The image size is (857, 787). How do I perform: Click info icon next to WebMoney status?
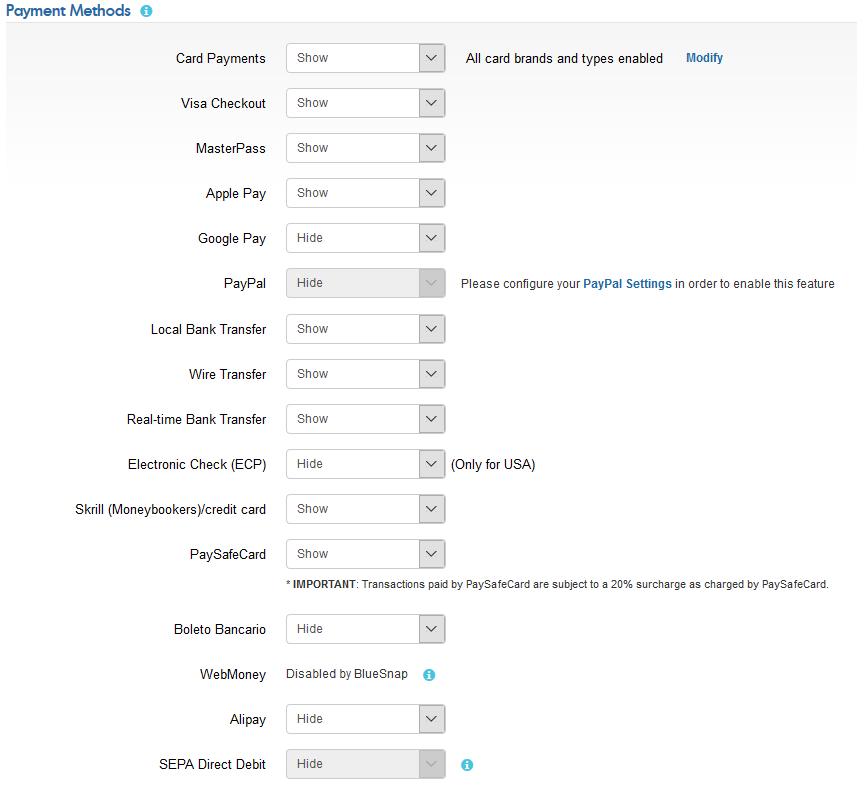(x=429, y=675)
